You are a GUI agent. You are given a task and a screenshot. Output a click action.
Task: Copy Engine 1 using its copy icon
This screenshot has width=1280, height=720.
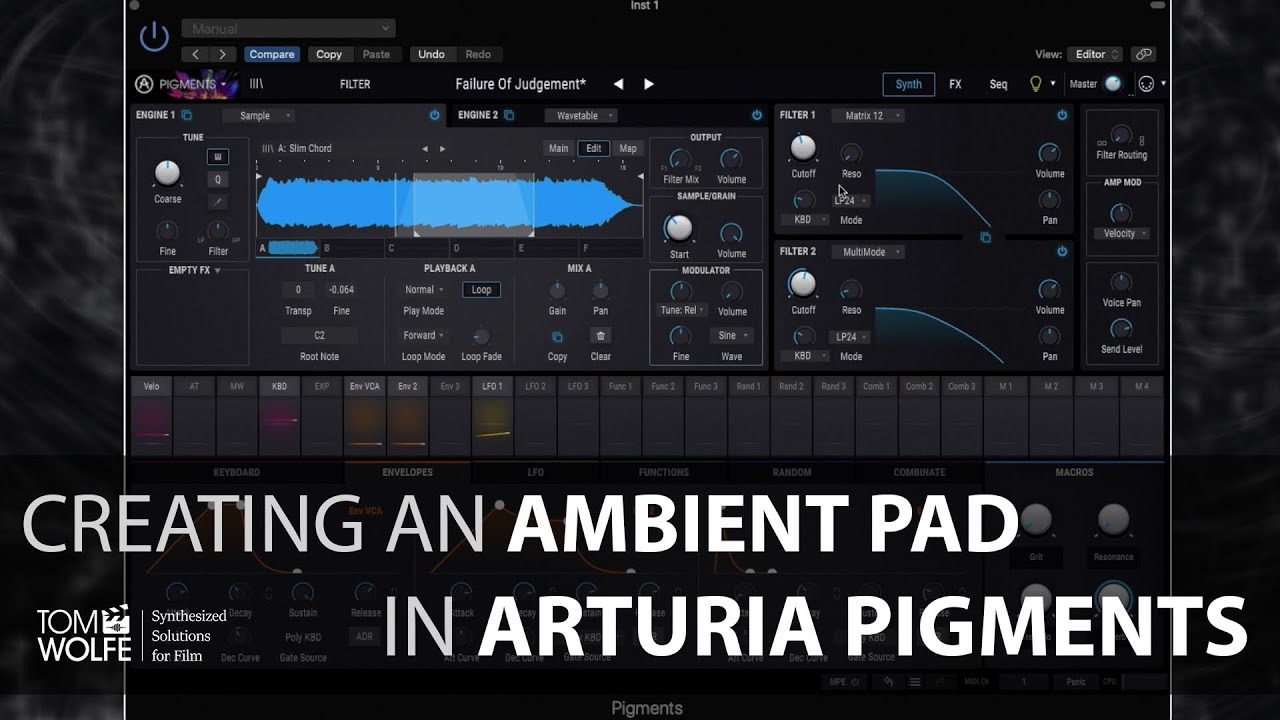pyautogui.click(x=187, y=115)
